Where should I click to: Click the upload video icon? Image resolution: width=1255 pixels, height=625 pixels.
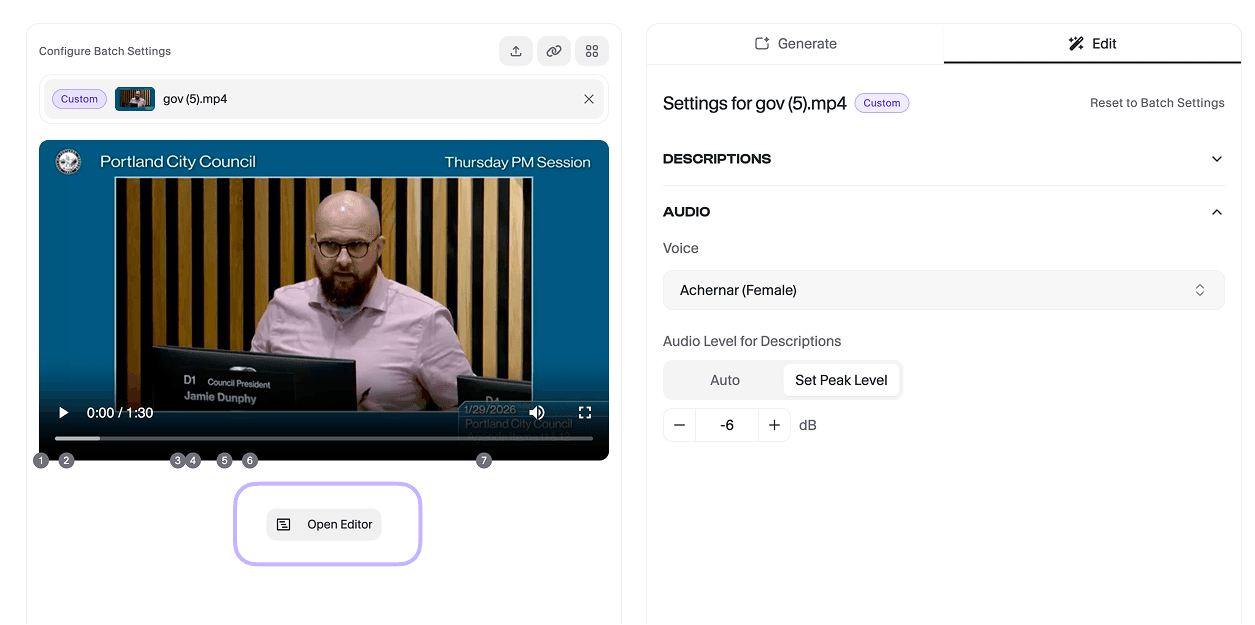[516, 50]
